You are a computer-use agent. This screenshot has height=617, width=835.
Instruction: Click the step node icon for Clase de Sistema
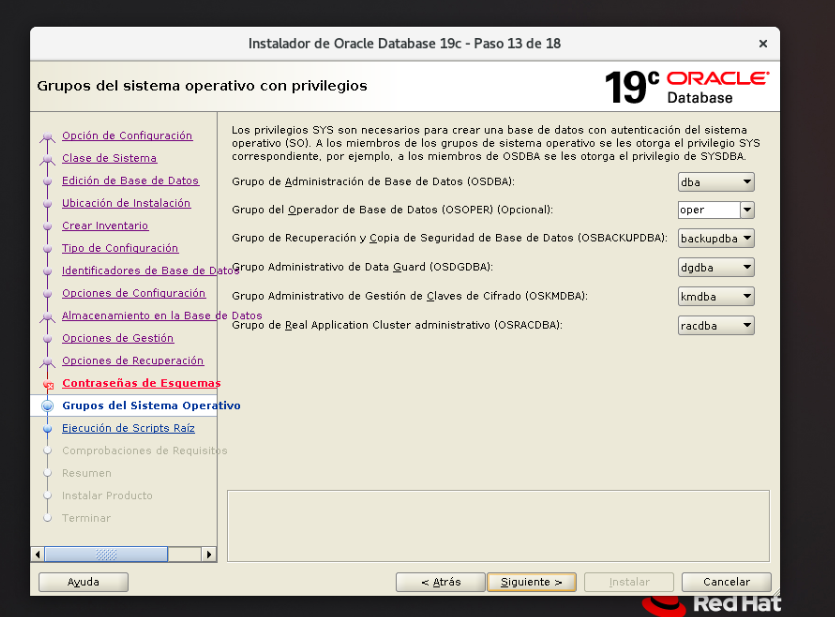coord(48,158)
